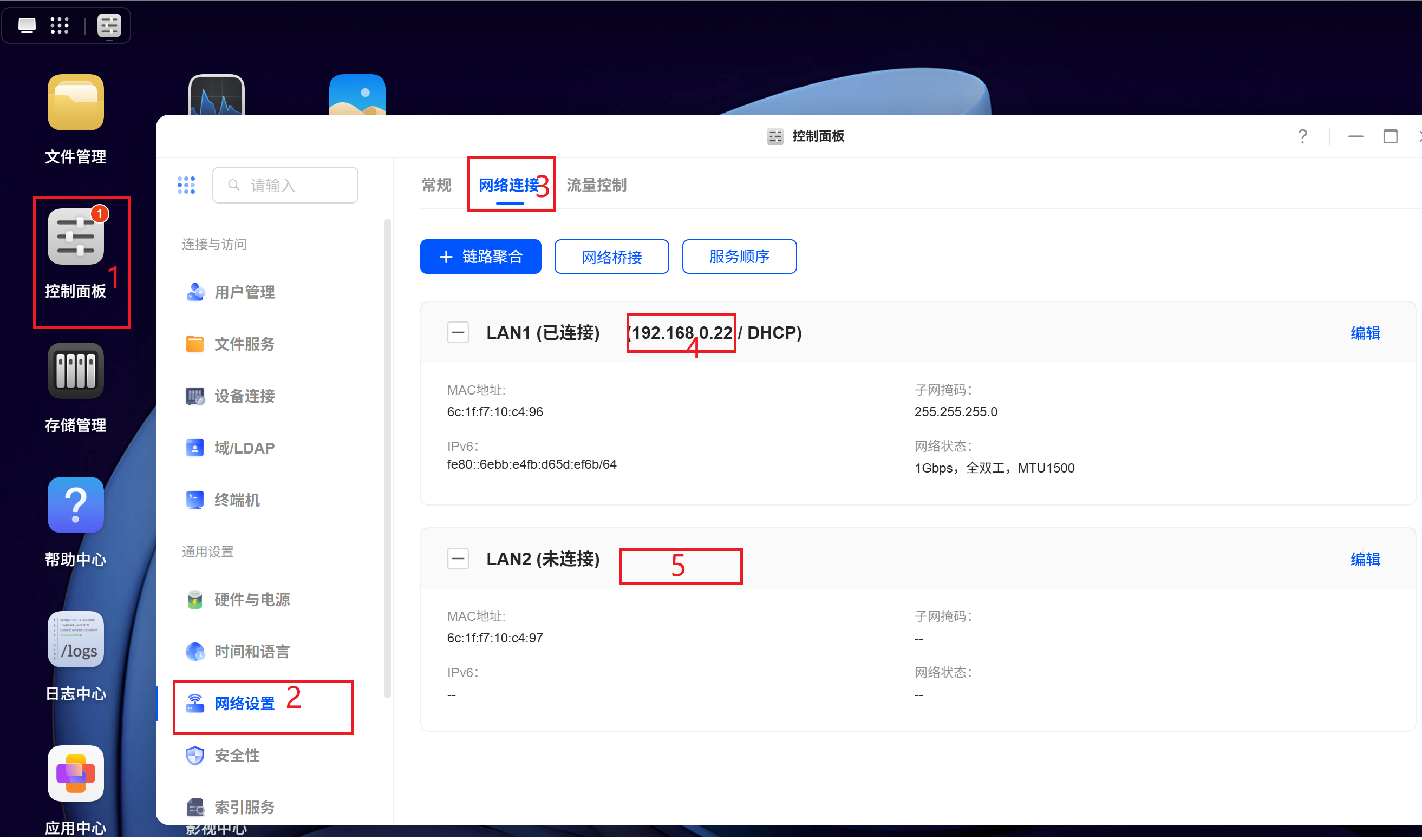Click the sidebar vertical scrollbar
This screenshot has width=1422, height=840.
[388, 458]
